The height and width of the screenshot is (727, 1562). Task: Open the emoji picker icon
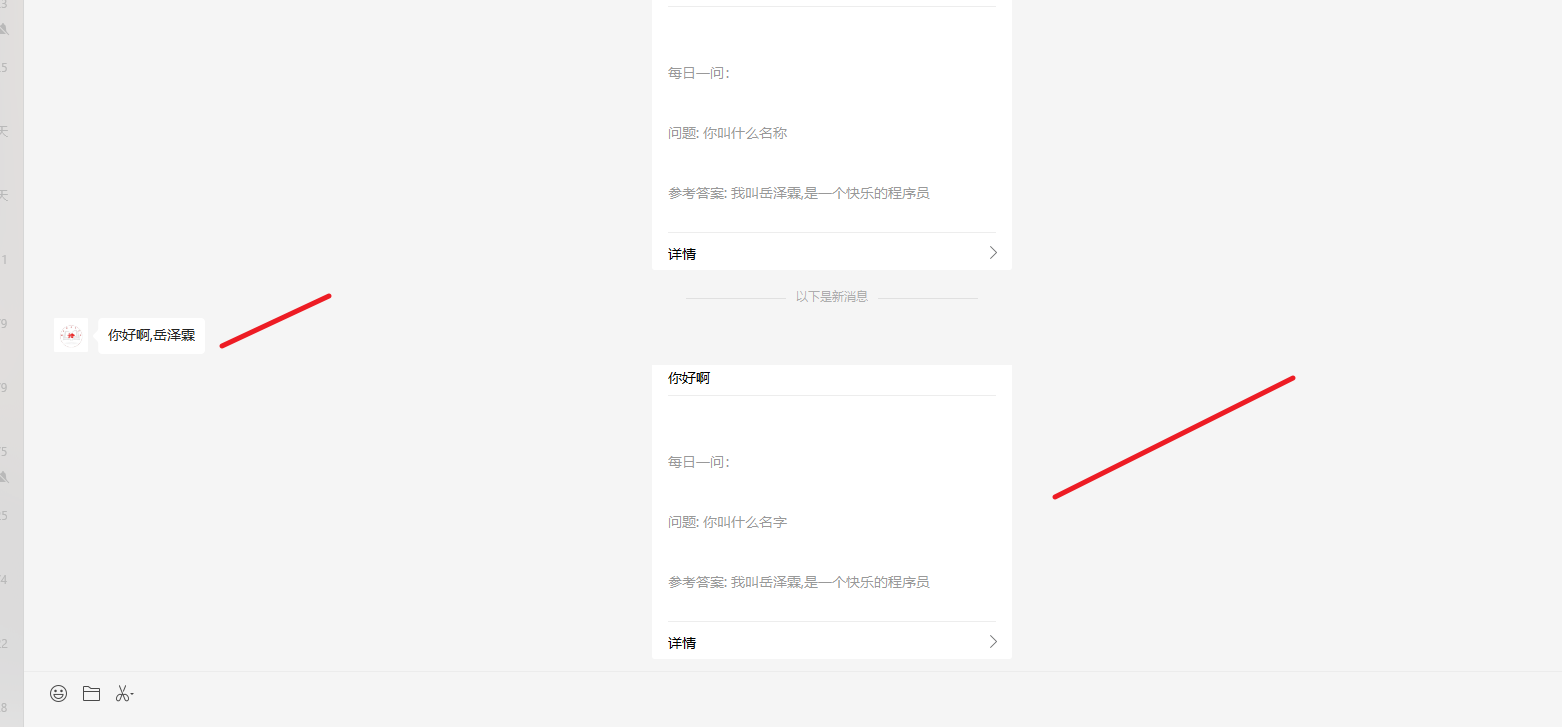(58, 693)
